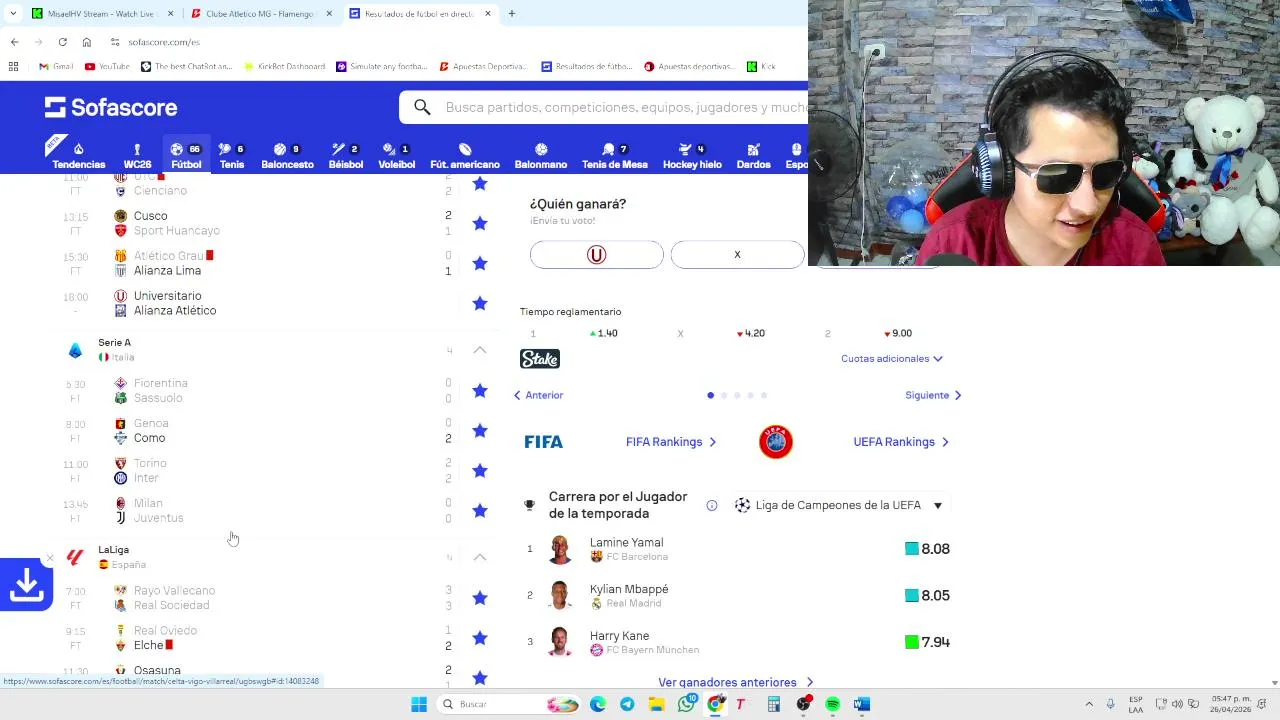Toggle favorite star for Rayo Vallecano match
This screenshot has width=1280, height=720.
coord(480,597)
